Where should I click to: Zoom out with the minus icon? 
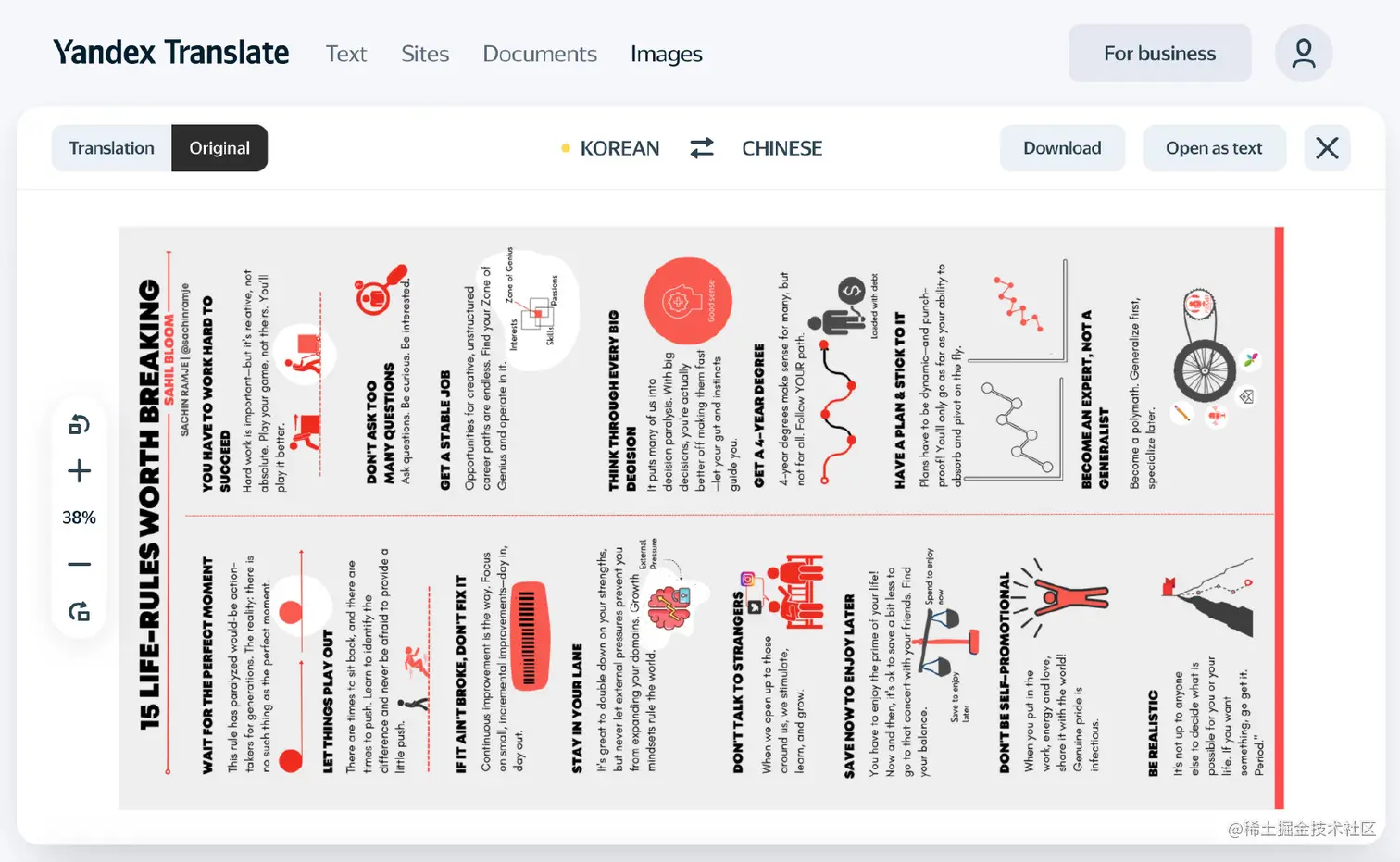[79, 564]
